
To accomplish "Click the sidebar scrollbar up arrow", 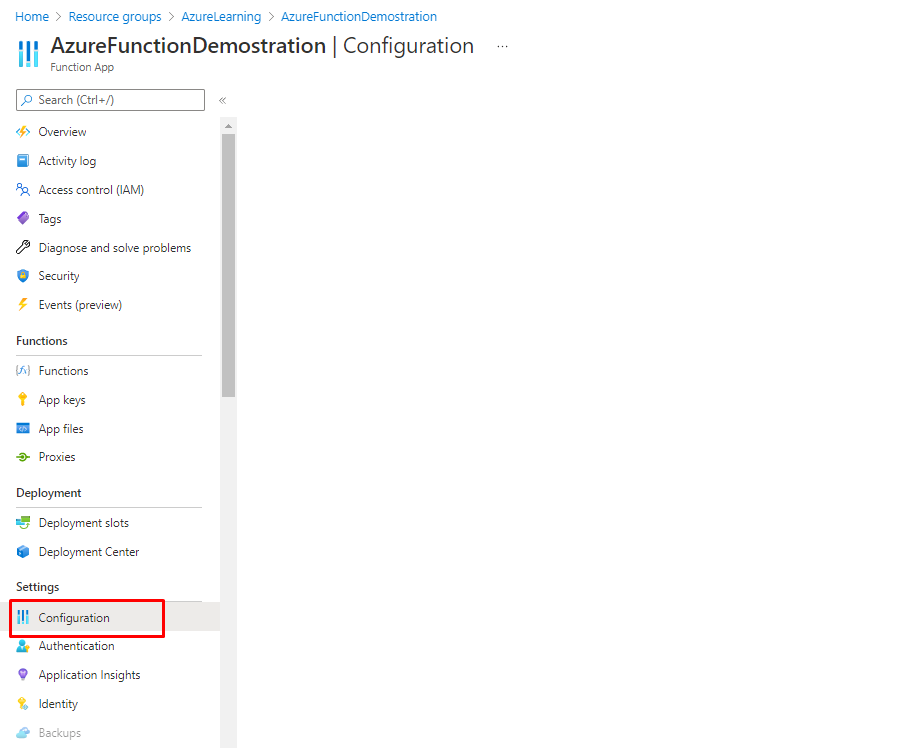I will tap(228, 126).
